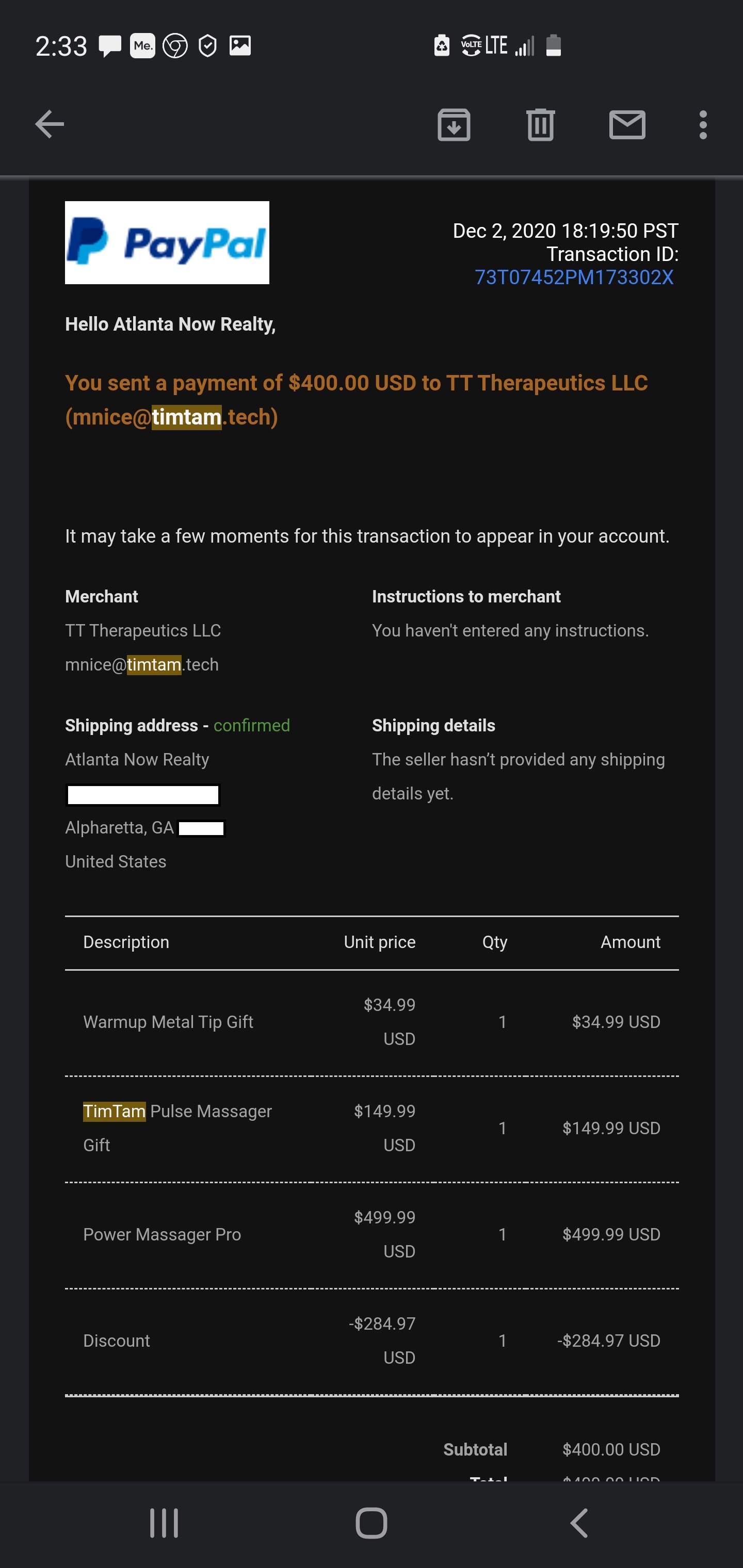743x1568 pixels.
Task: Tap the PayPal logo image
Action: (167, 242)
